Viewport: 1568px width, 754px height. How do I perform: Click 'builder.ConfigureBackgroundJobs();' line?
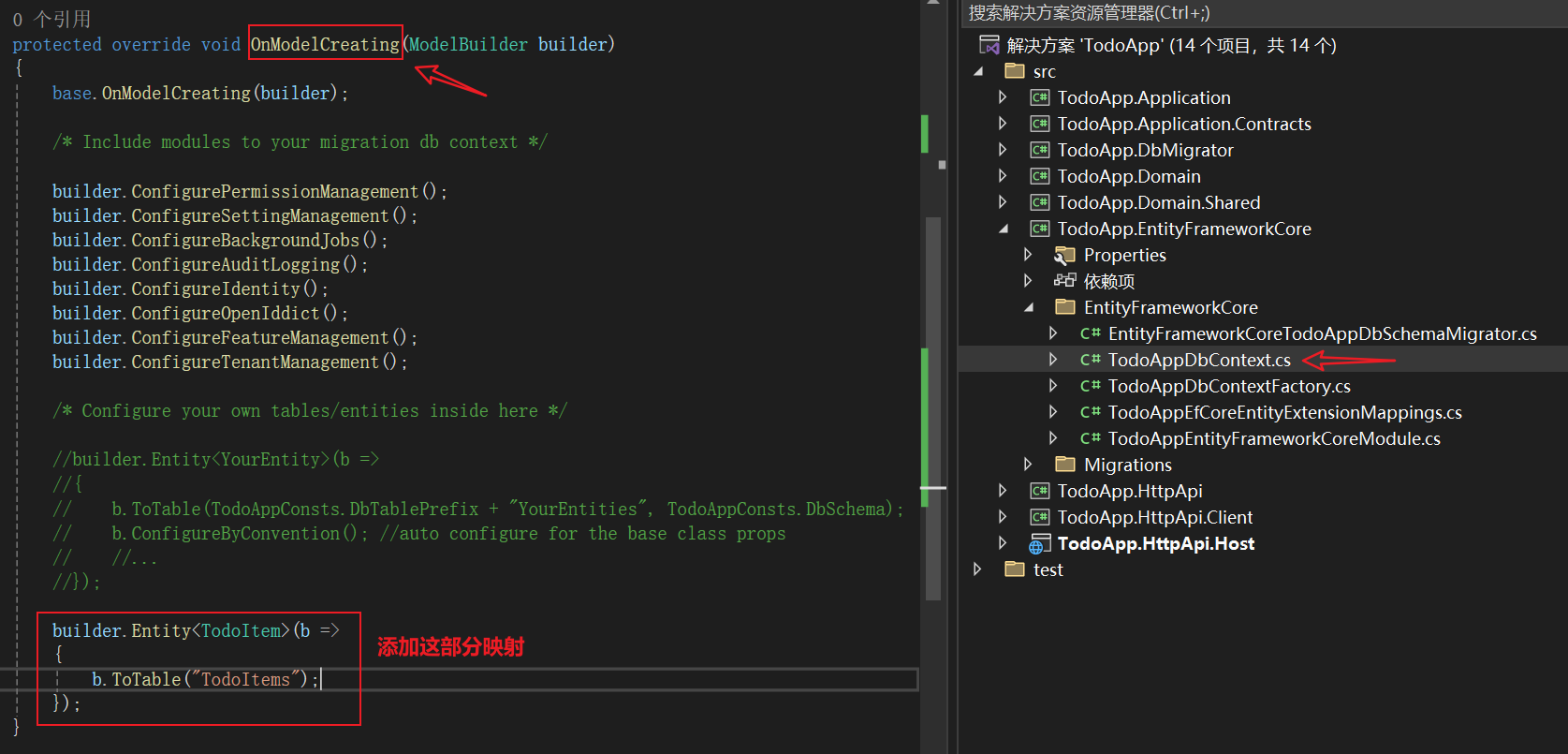point(220,240)
